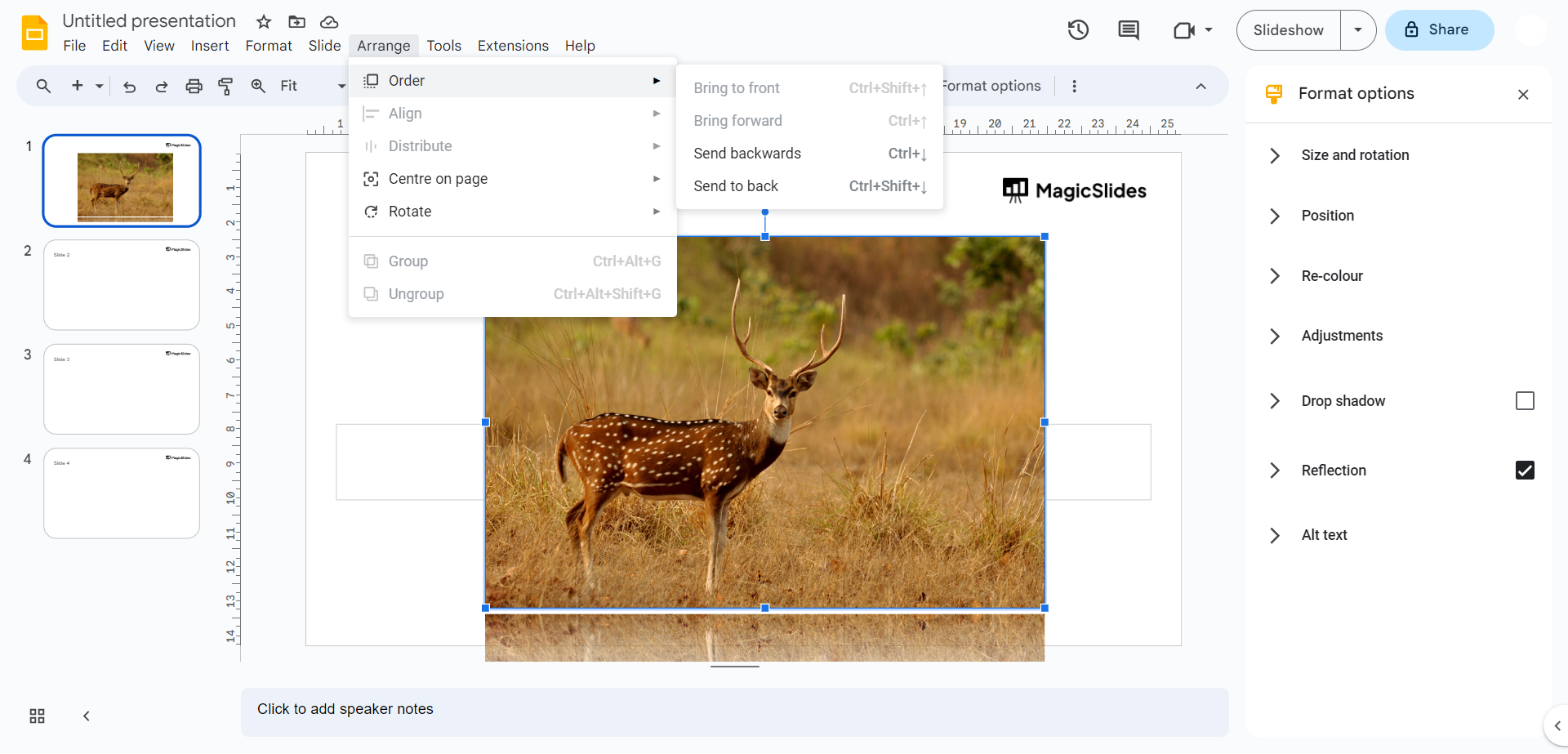Expand the Size and rotation section
Screen dimensions: 1568x754
pyautogui.click(x=1355, y=155)
